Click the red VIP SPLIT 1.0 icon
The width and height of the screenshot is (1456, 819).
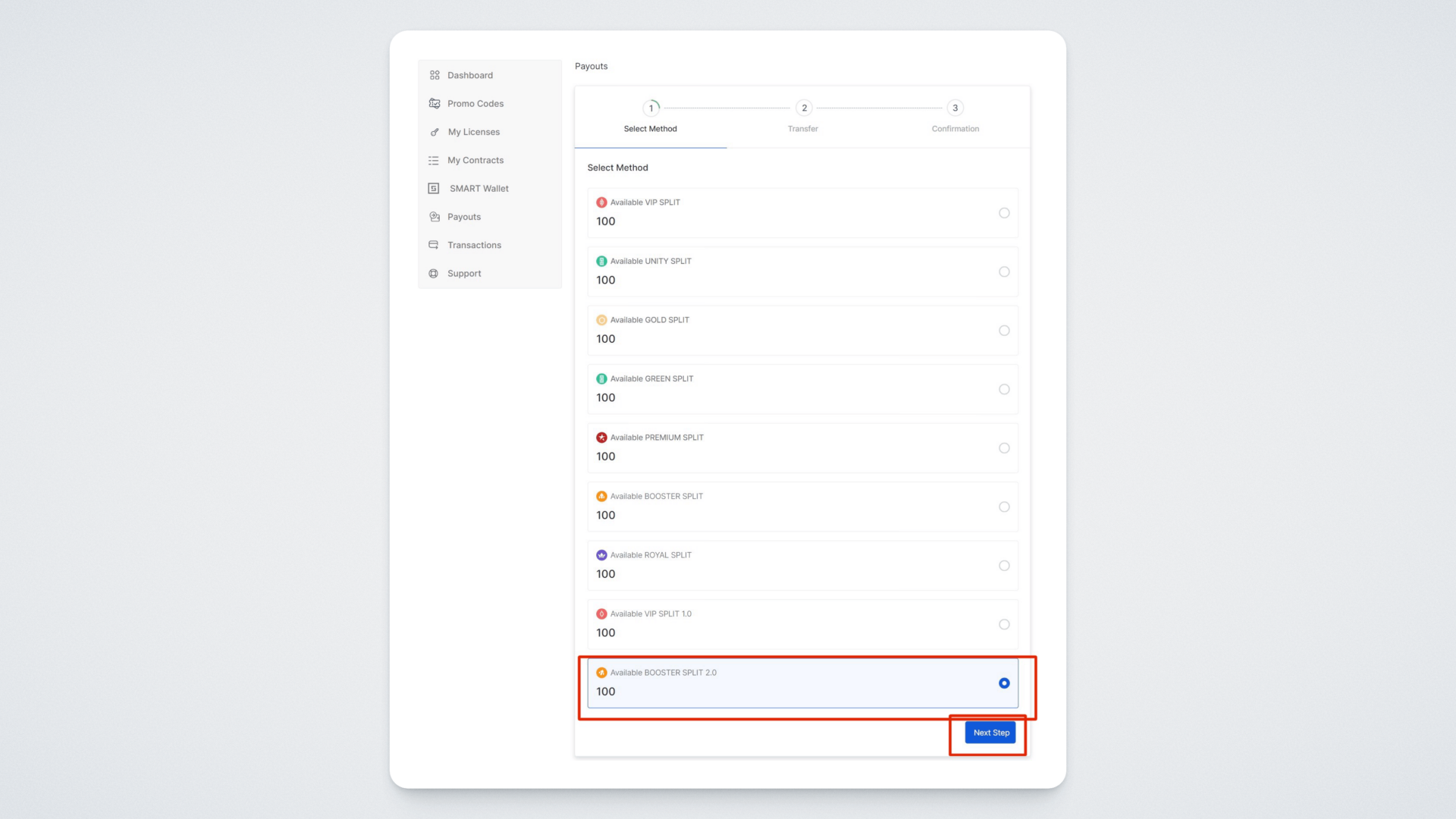click(x=601, y=614)
